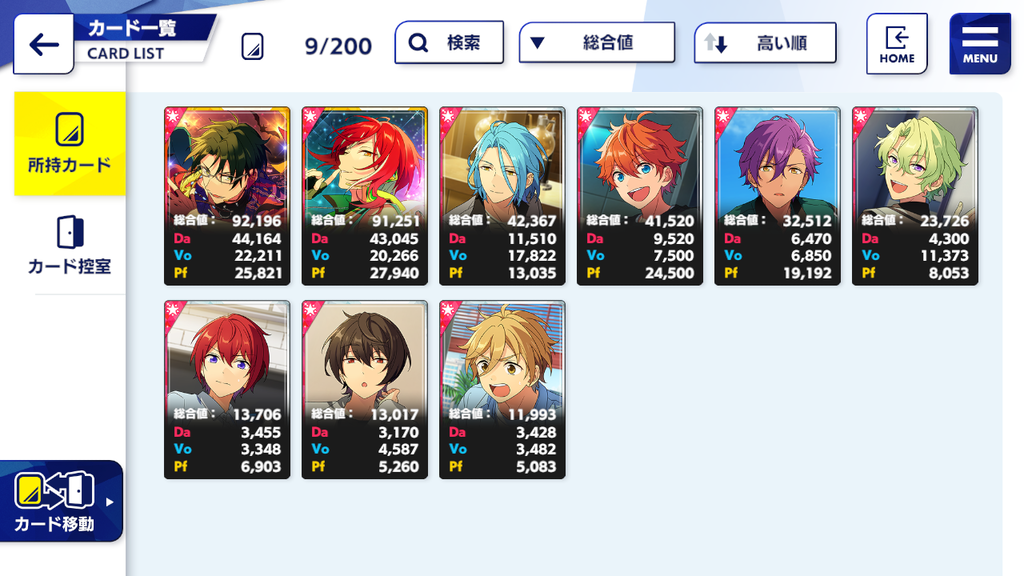Open the カード移動 card transfer button
Viewport: 1024px width, 576px height.
(61, 501)
